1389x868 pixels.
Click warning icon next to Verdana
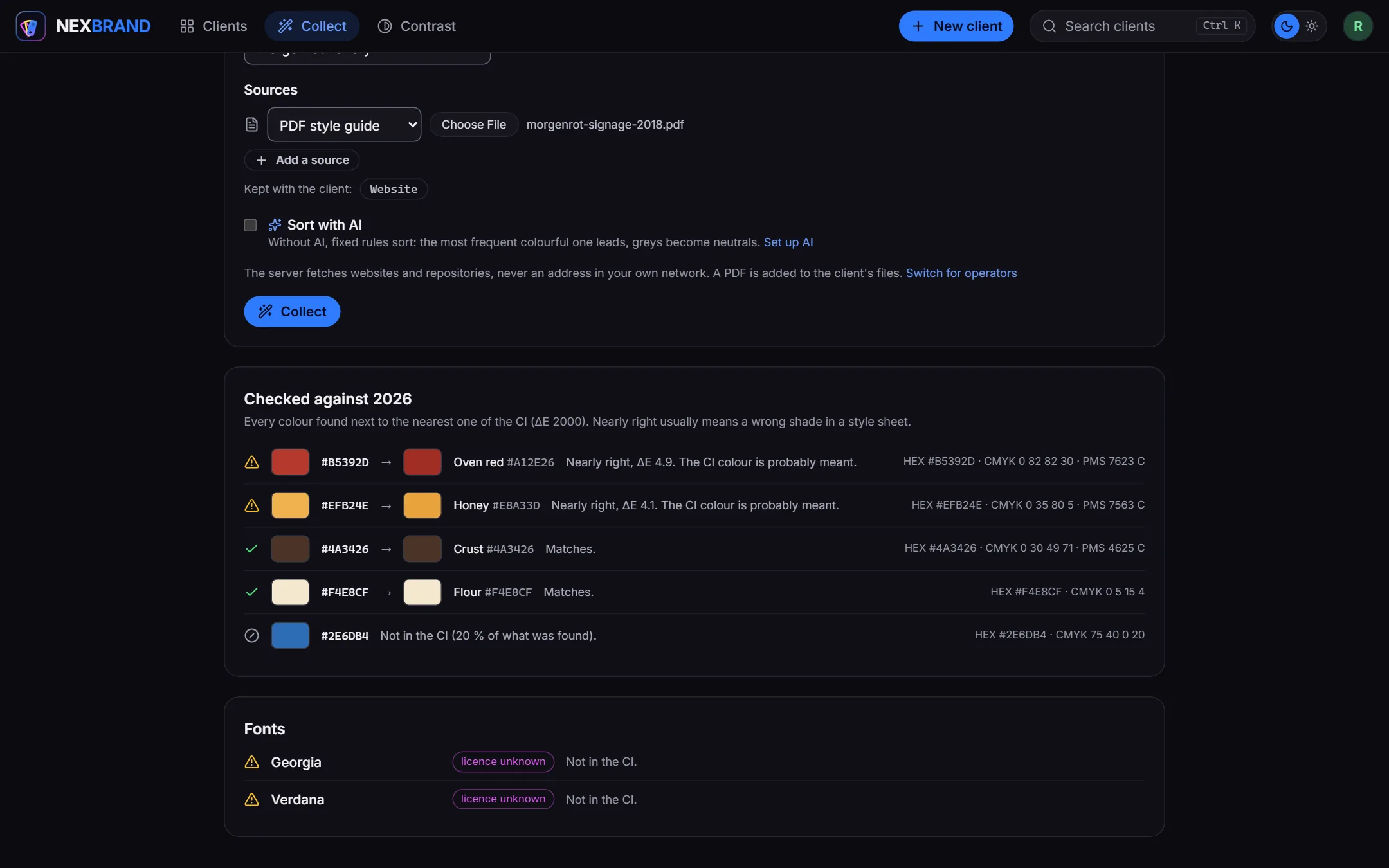click(x=251, y=799)
